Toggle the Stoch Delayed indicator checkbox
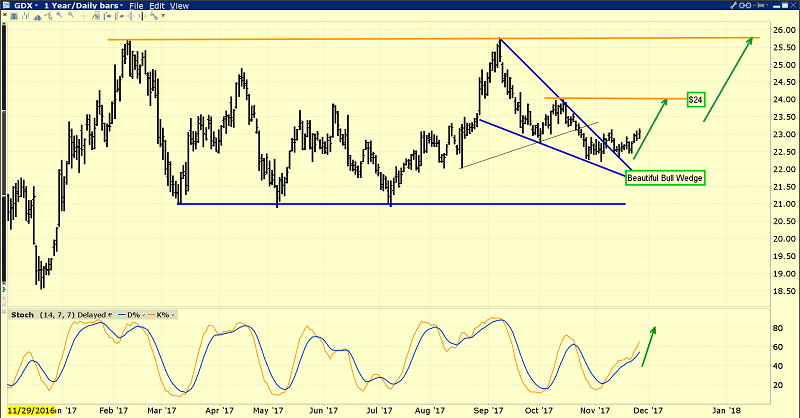This screenshot has width=800, height=418. tap(110, 315)
